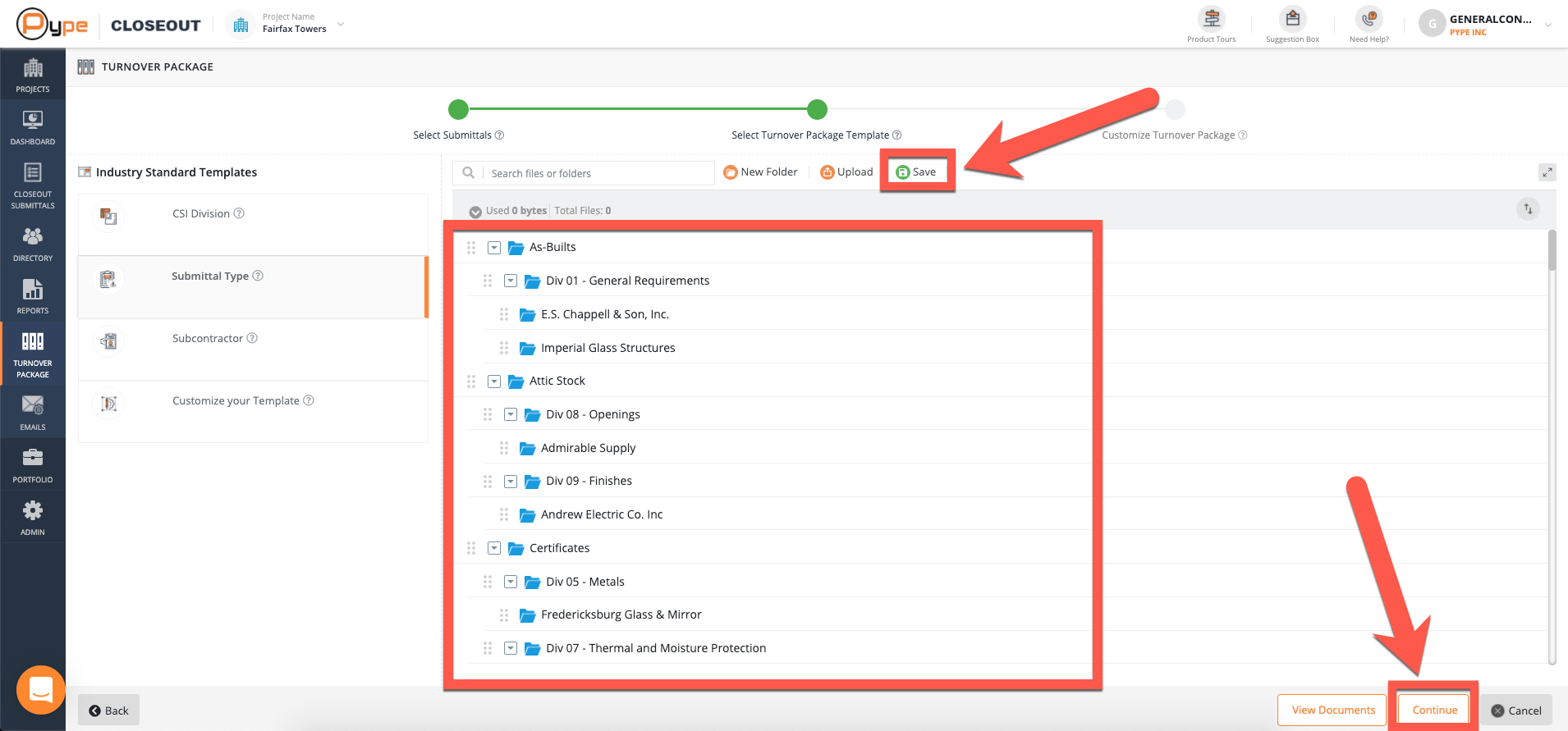This screenshot has height=731, width=1568.
Task: Select the Submittal Type template
Action: 253,287
